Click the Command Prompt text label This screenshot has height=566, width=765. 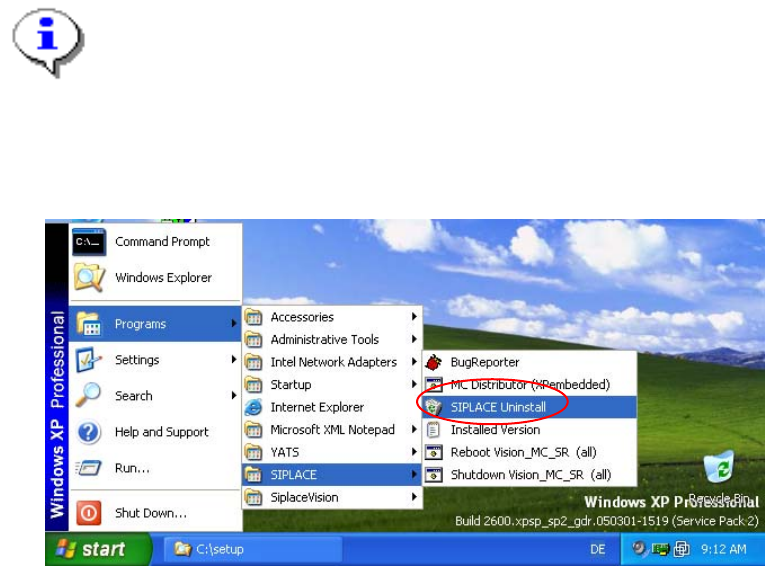162,242
